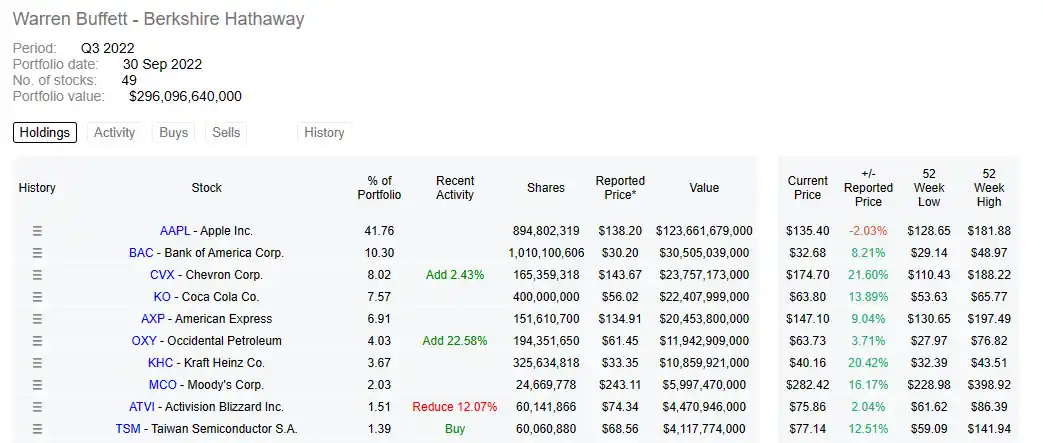1043x443 pixels.
Task: Open the AXP ticker link
Action: pyautogui.click(x=153, y=319)
